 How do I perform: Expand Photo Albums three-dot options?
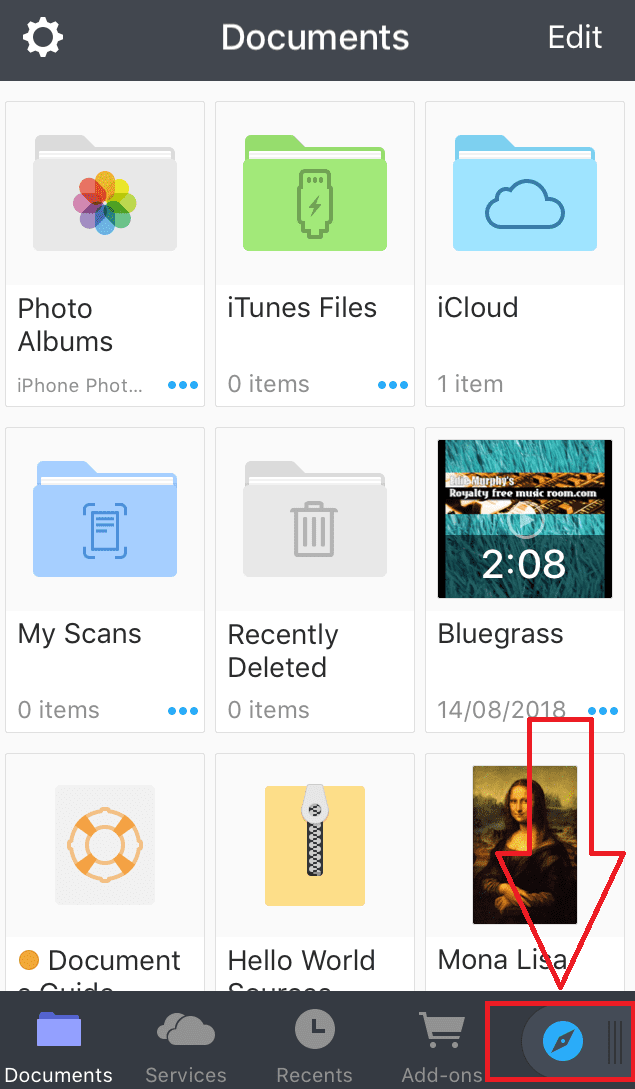183,385
